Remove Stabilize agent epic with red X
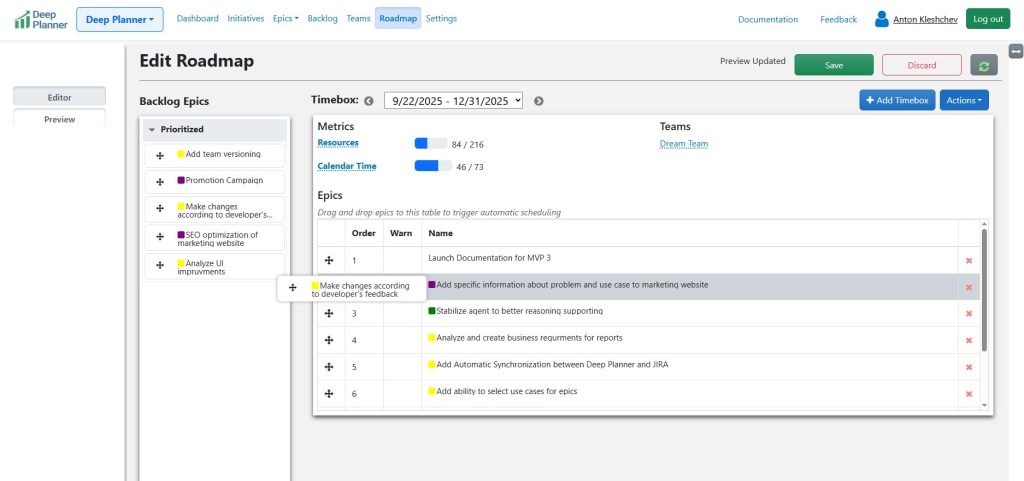 coord(968,313)
